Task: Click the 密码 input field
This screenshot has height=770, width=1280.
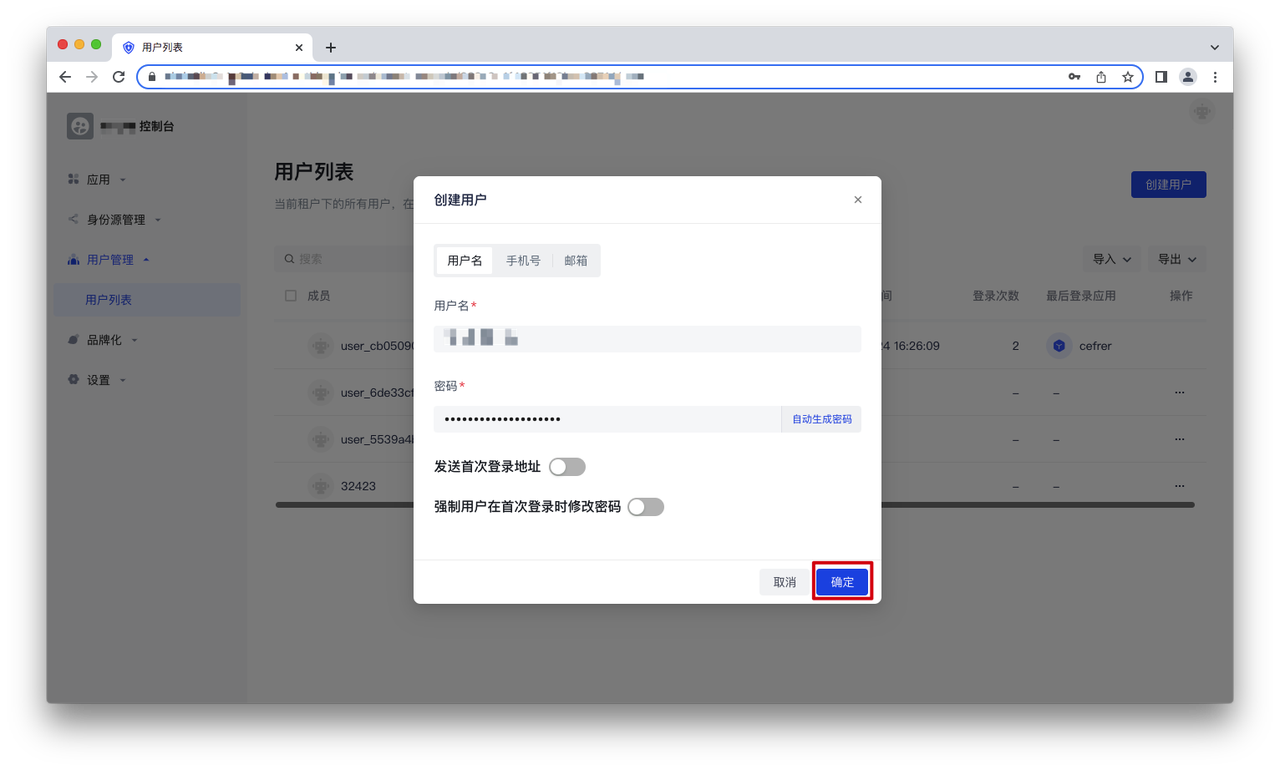Action: [x=606, y=419]
